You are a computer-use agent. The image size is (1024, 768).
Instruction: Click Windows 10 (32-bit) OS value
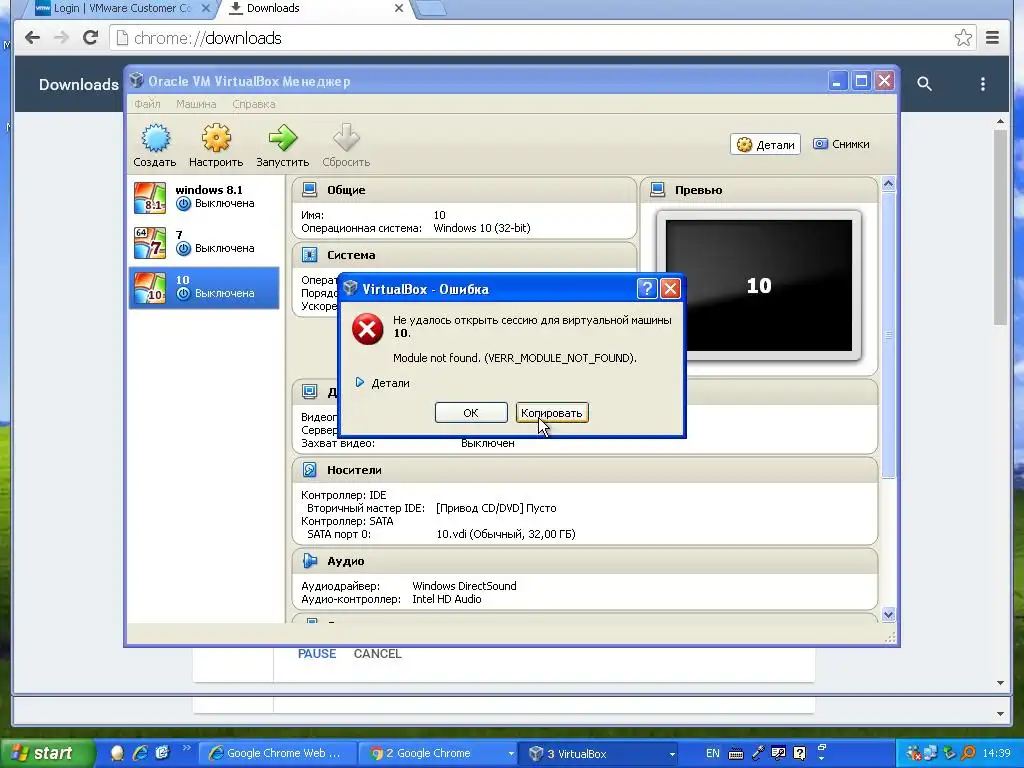(x=481, y=228)
